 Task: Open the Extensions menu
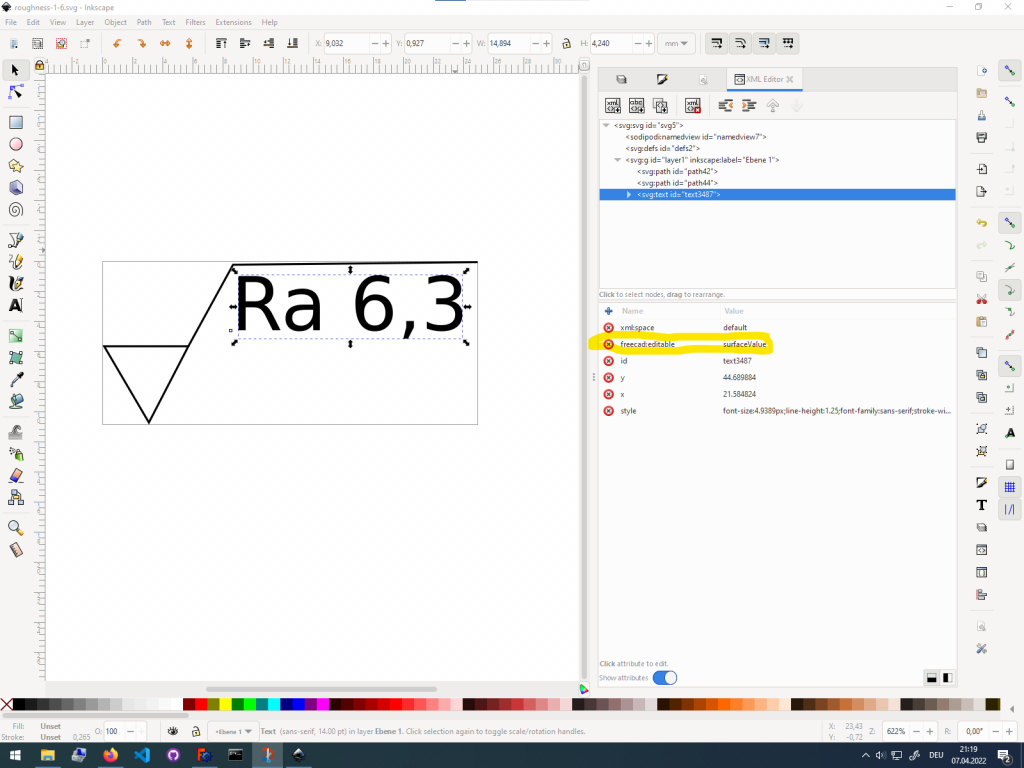point(233,22)
